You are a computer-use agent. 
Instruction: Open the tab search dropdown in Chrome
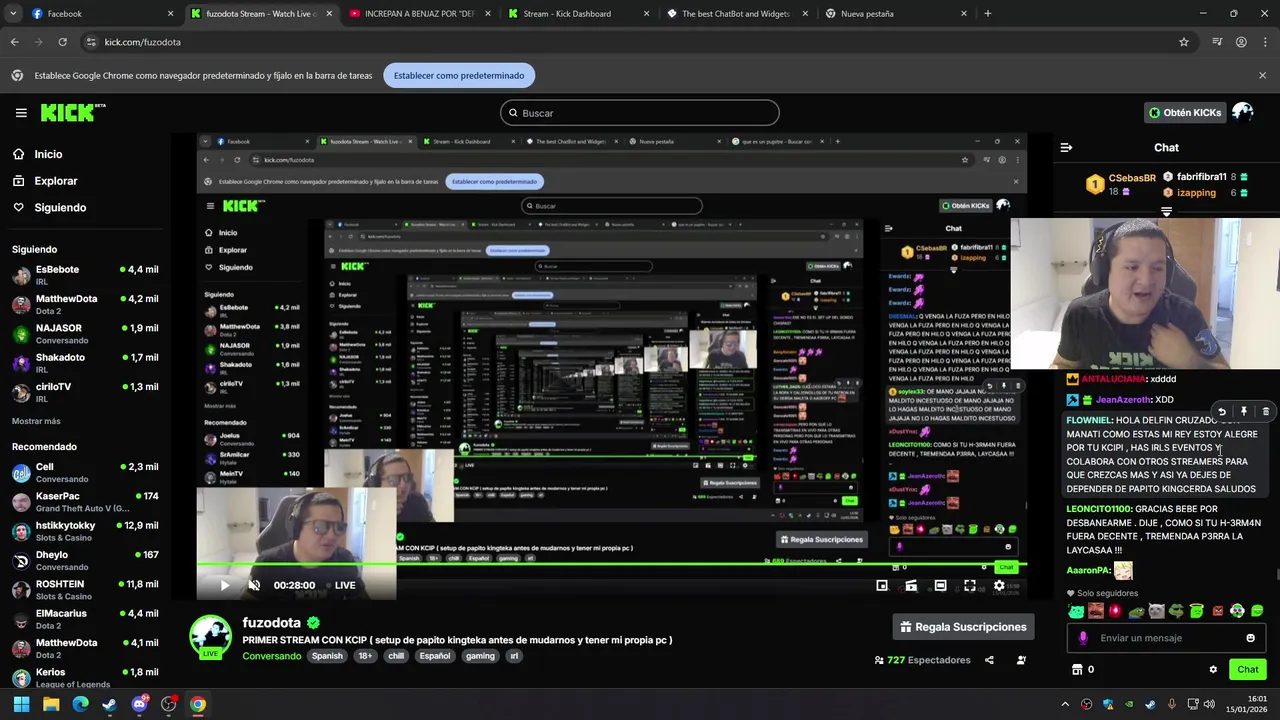click(13, 14)
